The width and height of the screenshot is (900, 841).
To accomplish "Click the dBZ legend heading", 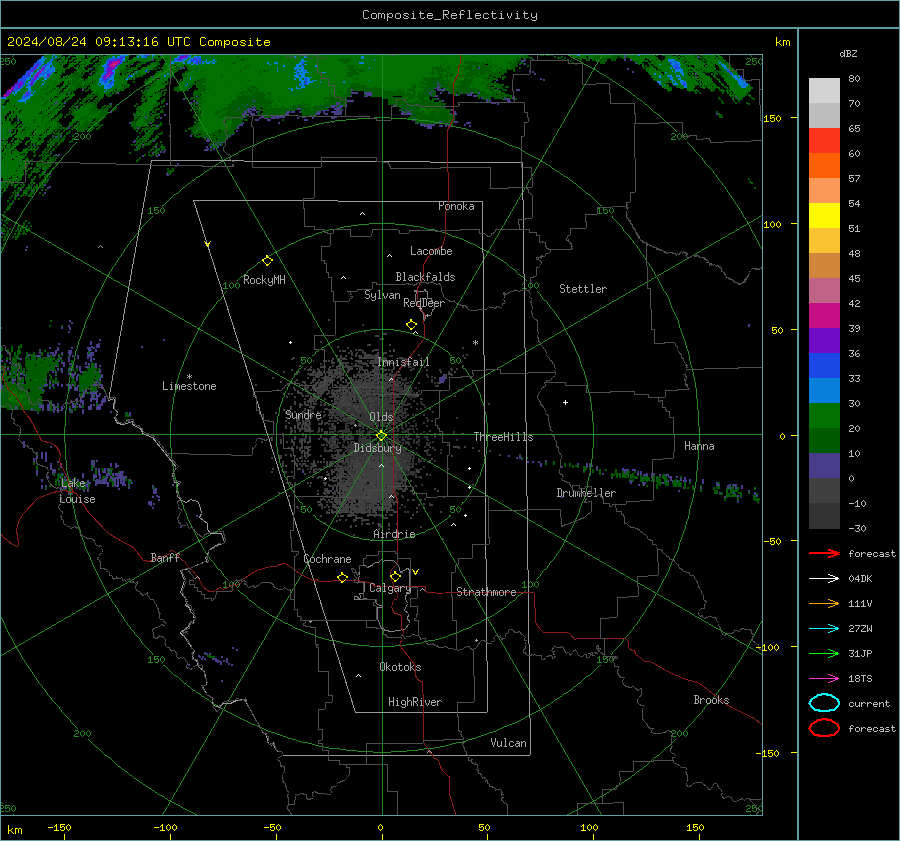I will point(848,53).
